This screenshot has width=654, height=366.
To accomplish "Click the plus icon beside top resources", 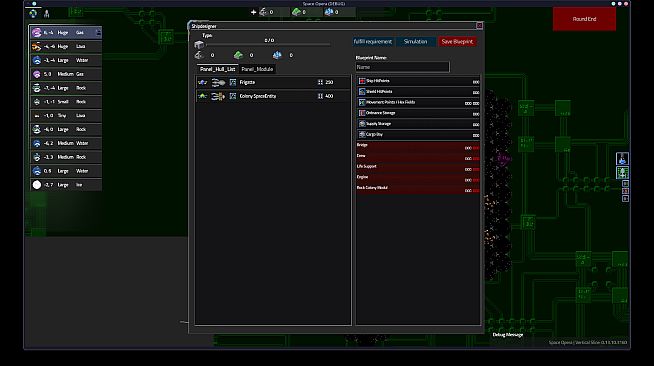I will click(x=253, y=12).
